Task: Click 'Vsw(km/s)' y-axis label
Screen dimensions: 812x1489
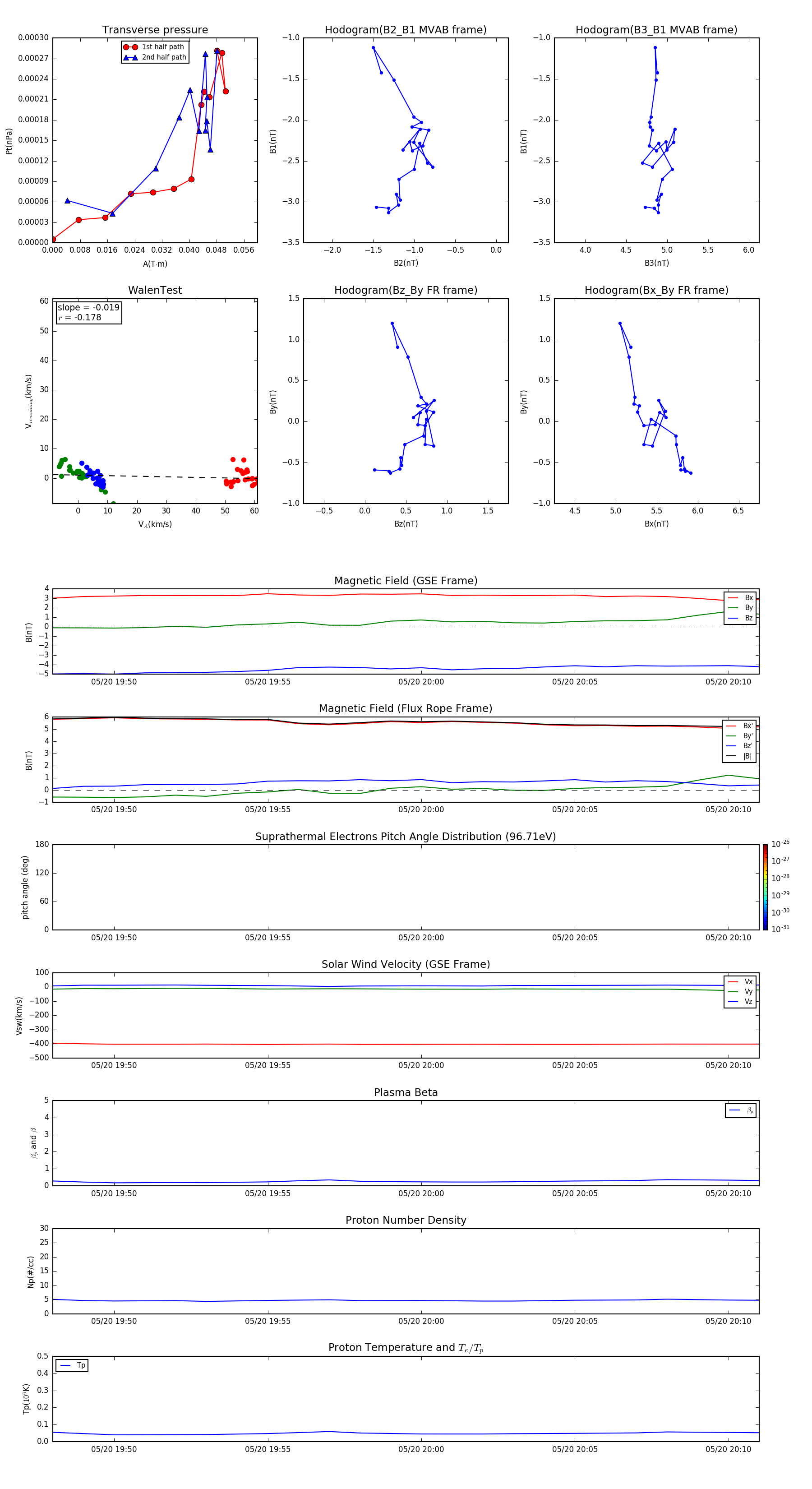Action: (x=19, y=1016)
